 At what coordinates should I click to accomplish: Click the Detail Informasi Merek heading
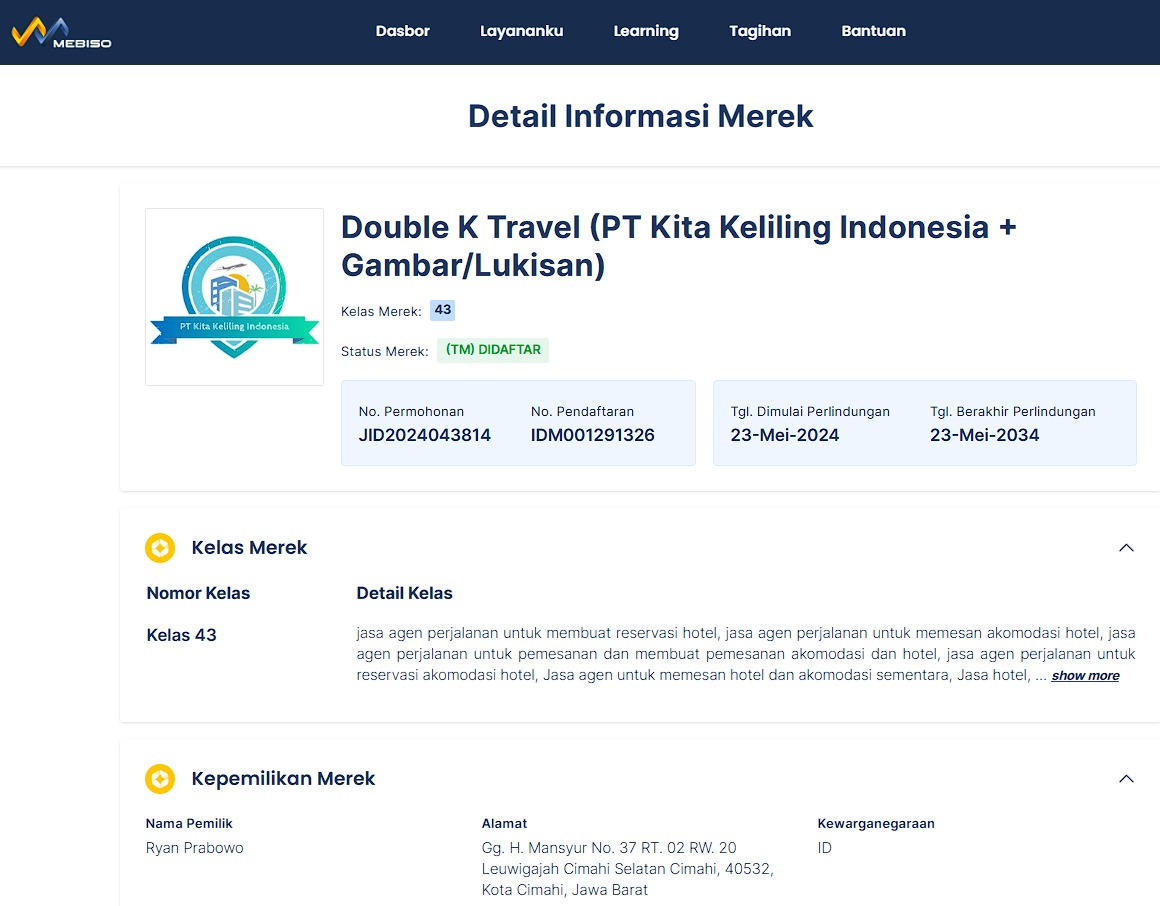tap(641, 116)
